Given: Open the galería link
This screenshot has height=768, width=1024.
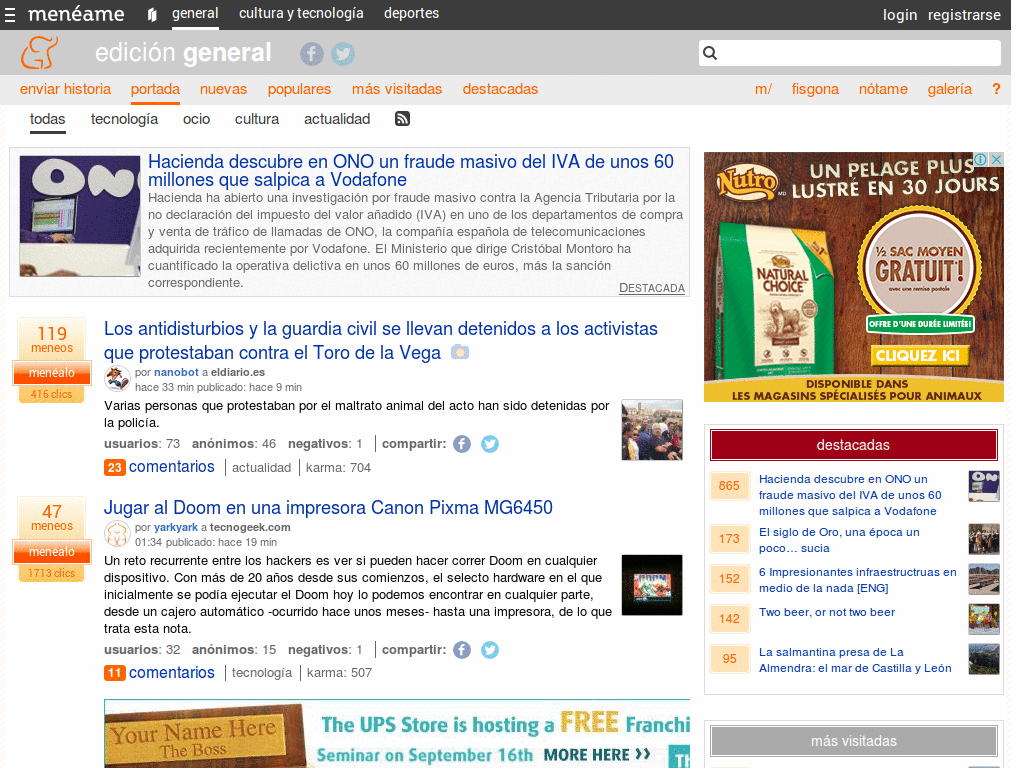Looking at the screenshot, I should click(950, 89).
